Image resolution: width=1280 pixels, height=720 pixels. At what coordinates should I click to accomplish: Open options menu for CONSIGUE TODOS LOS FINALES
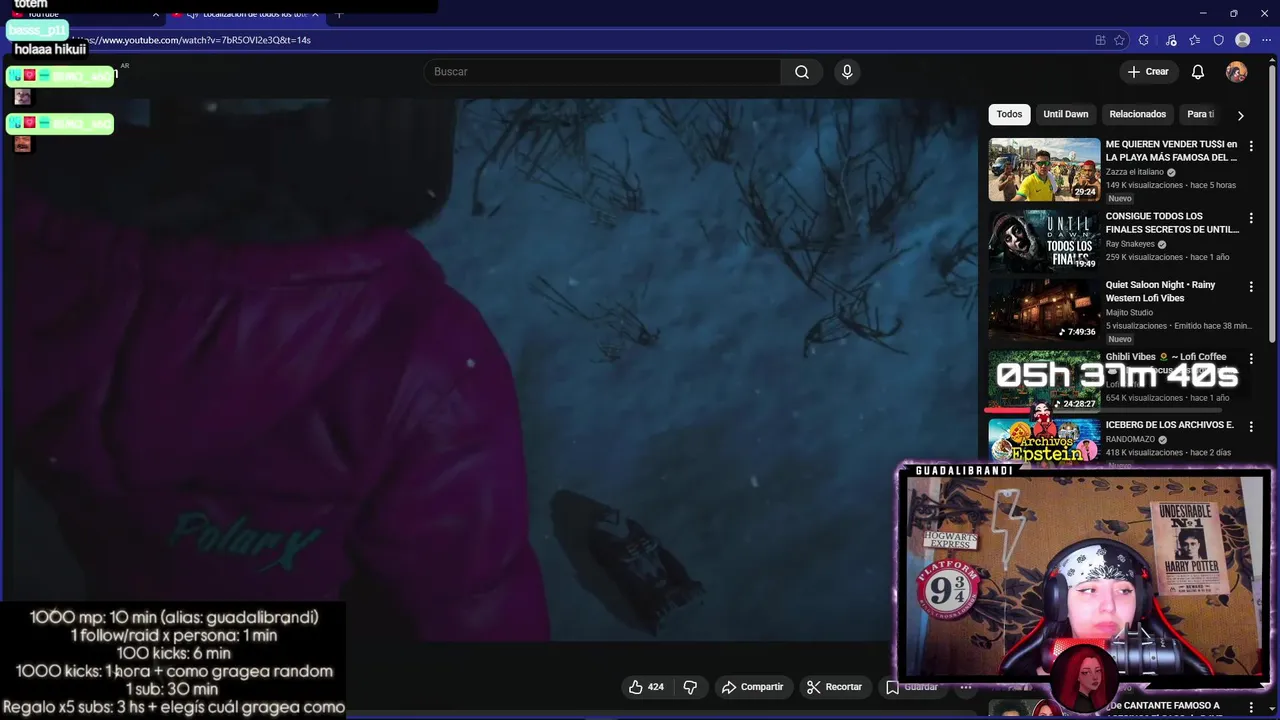(1251, 218)
